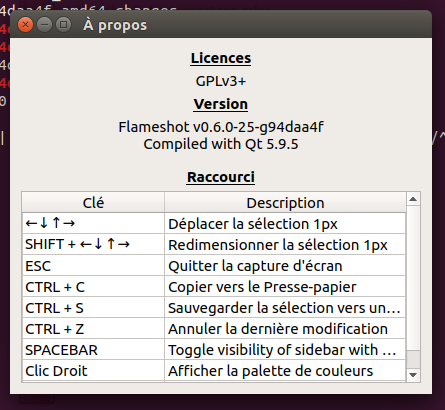
Task: Click the Description column header
Action: 285,203
